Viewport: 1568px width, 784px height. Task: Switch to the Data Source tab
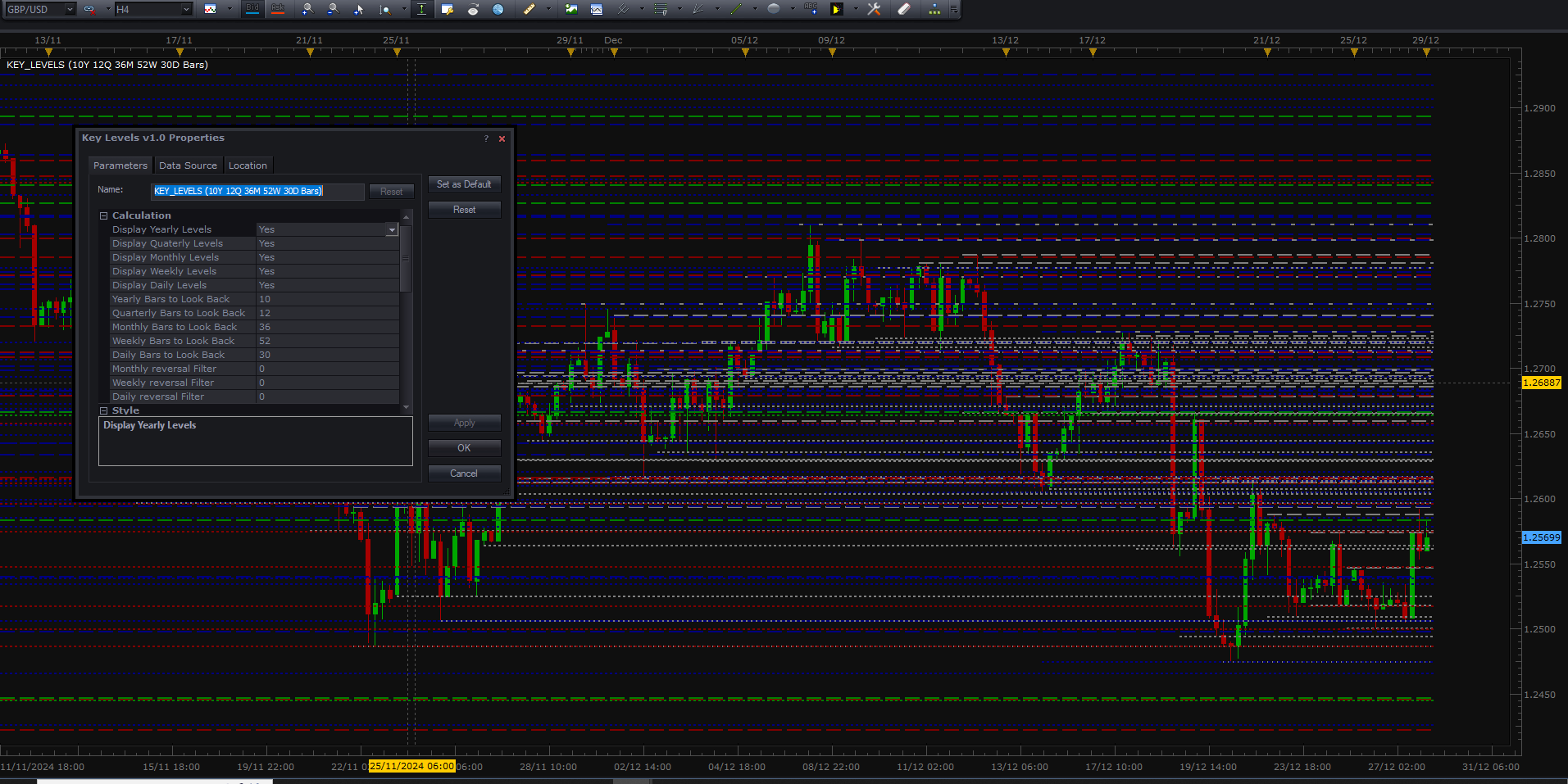tap(188, 165)
